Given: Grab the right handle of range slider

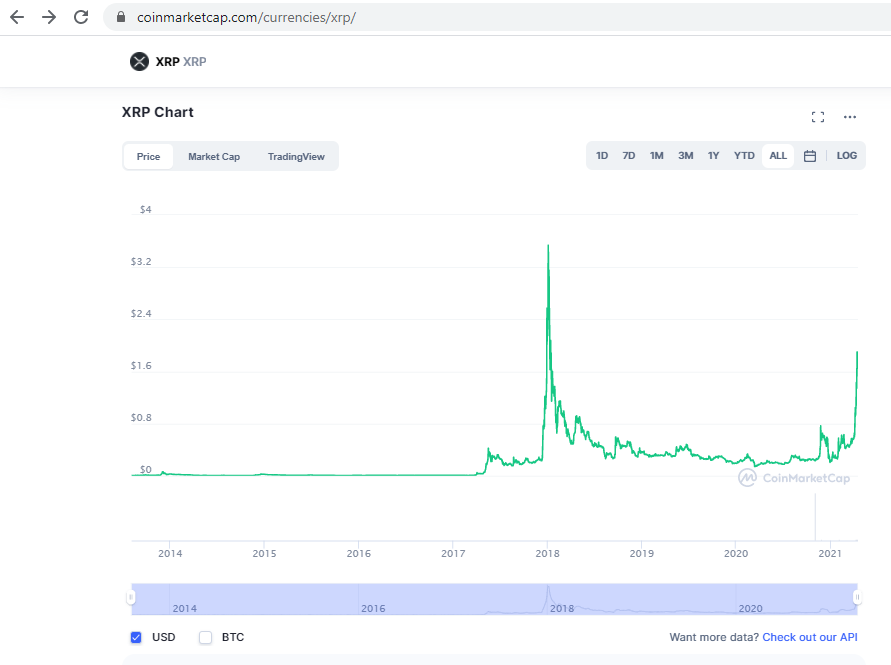Looking at the screenshot, I should click(x=857, y=597).
